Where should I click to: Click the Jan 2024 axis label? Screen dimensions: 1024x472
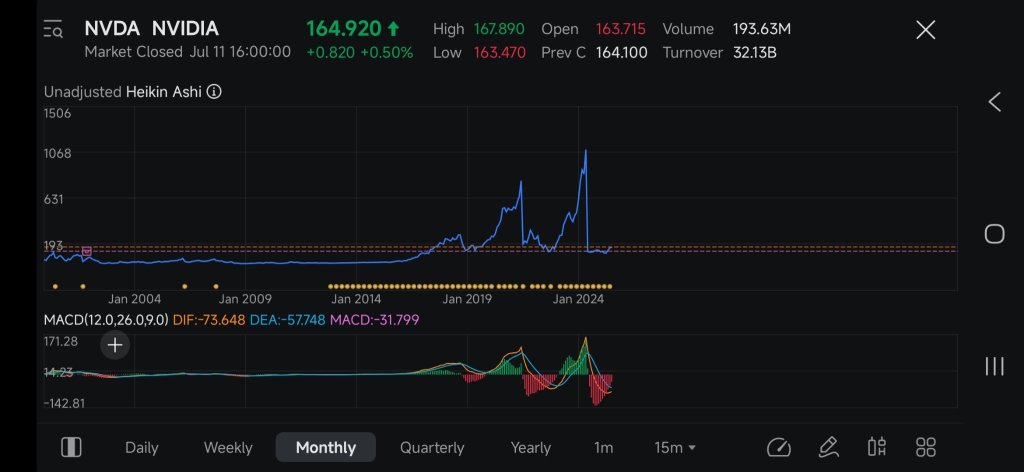tap(578, 300)
